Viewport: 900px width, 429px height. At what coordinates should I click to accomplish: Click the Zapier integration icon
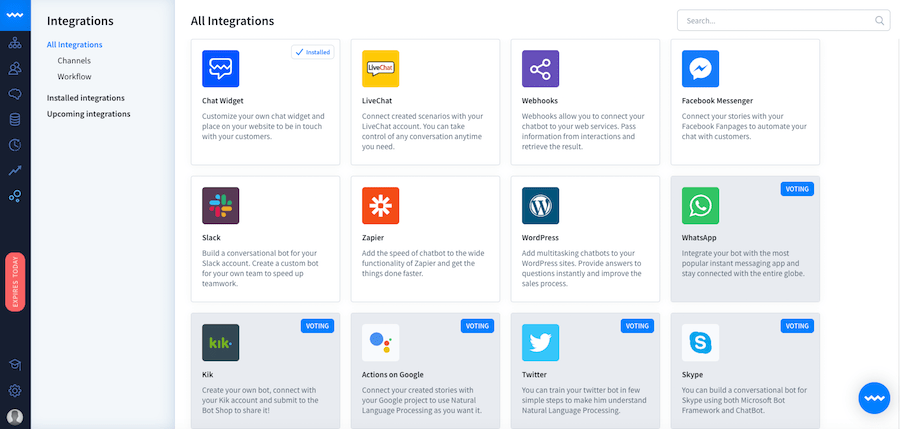(381, 206)
